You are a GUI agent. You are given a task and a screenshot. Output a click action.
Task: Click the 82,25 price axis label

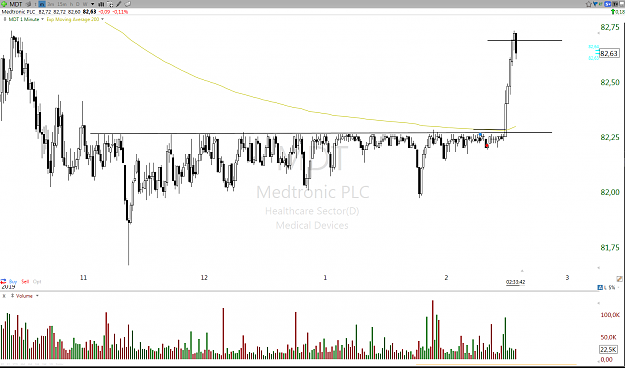coord(610,138)
